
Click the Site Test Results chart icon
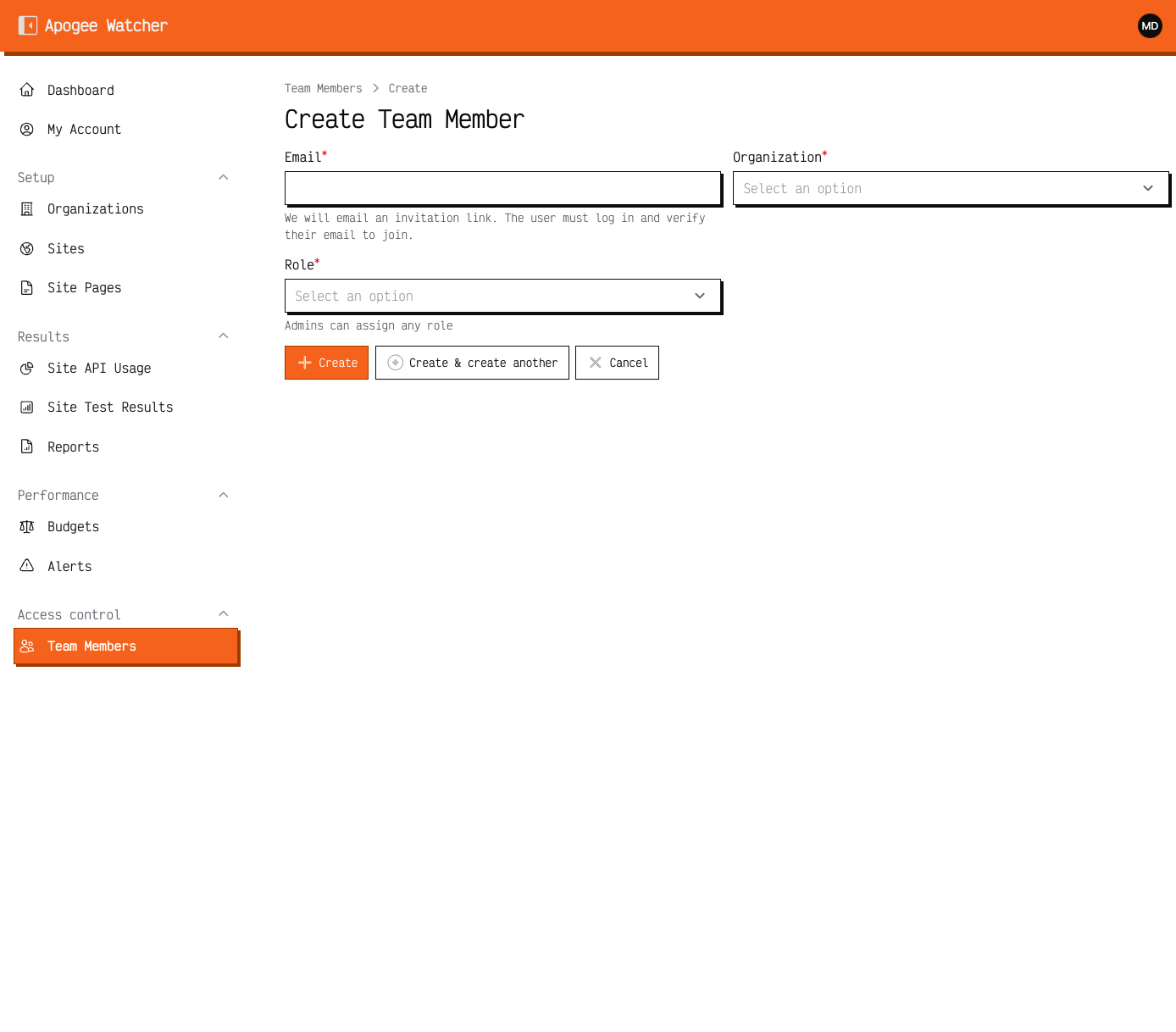click(27, 407)
